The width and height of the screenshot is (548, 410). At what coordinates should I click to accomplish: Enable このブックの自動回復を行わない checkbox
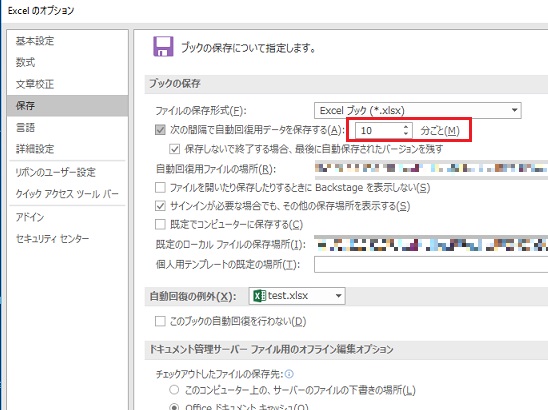(160, 321)
